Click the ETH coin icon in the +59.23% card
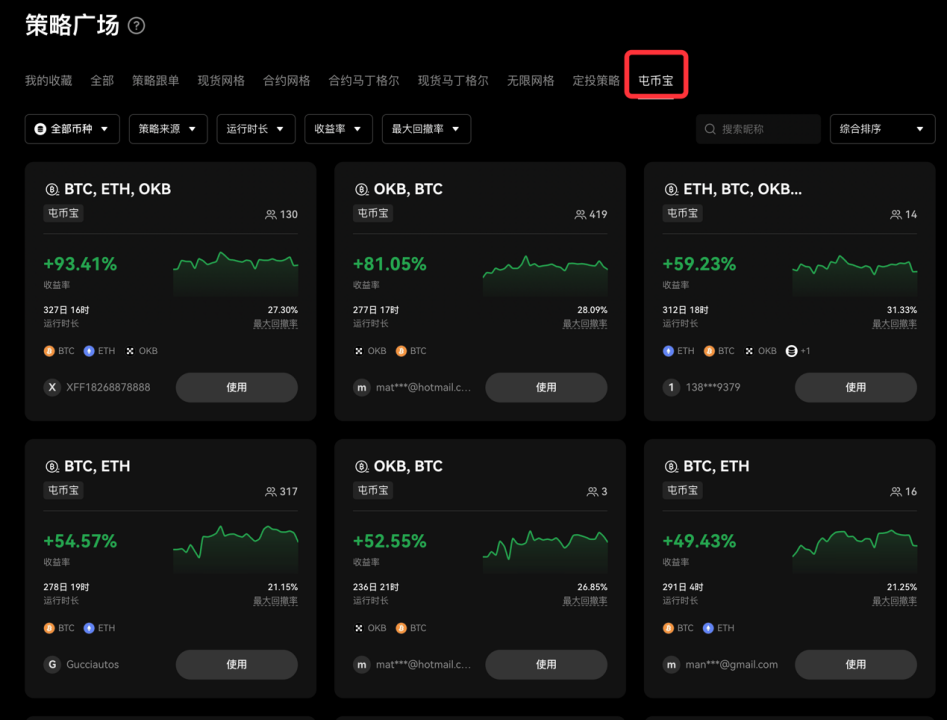The height and width of the screenshot is (720, 947). point(668,351)
